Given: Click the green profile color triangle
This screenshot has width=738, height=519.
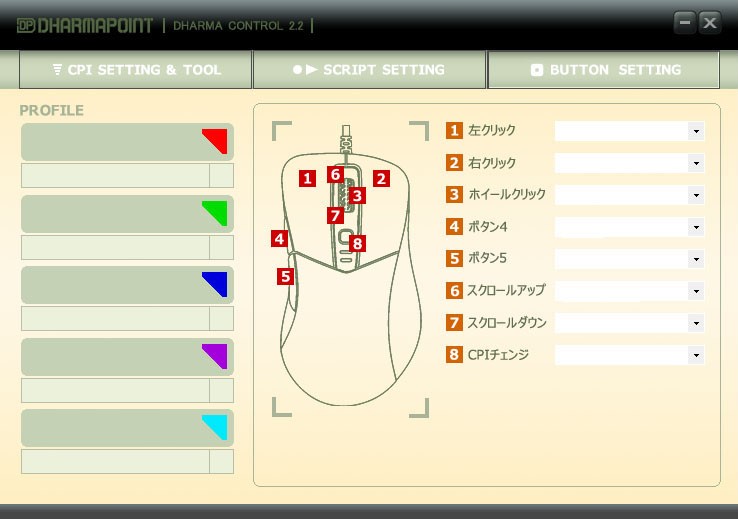Looking at the screenshot, I should click(219, 209).
